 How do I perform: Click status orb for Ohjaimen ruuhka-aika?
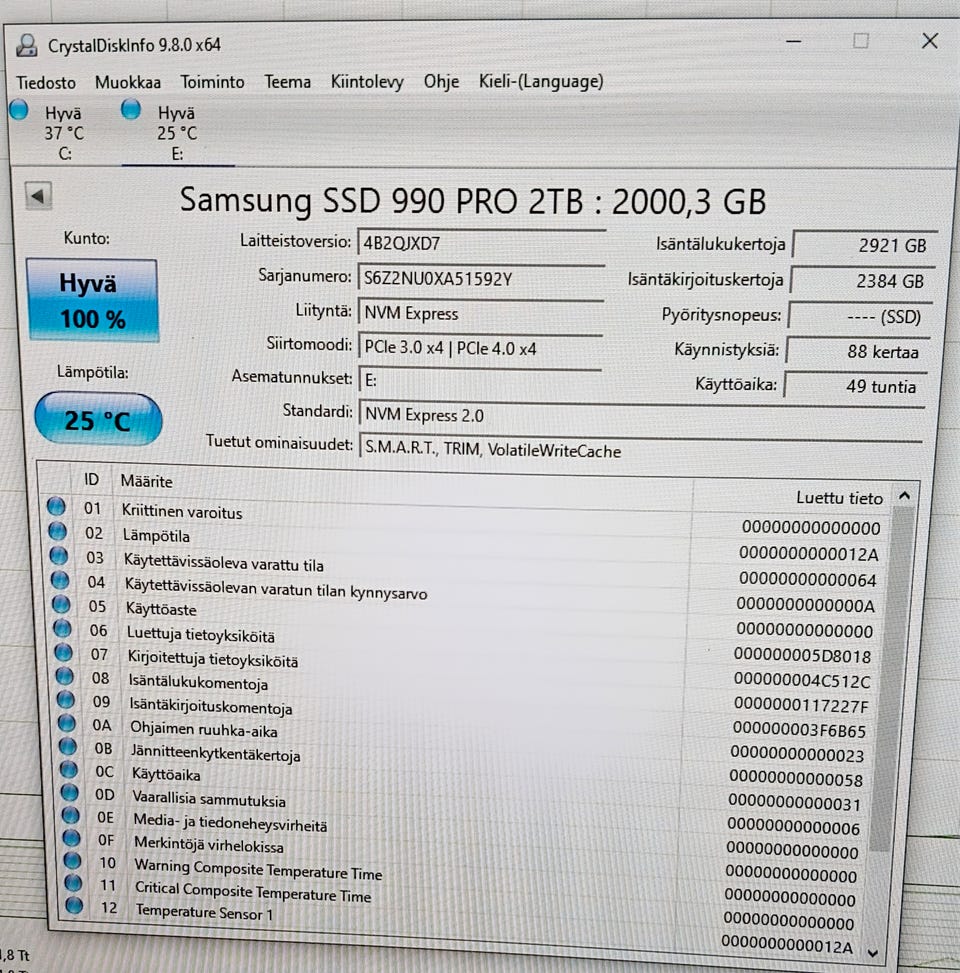67,723
